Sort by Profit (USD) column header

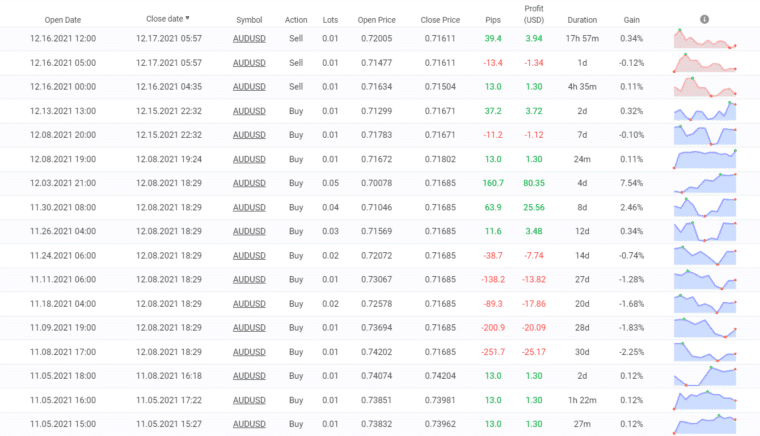pos(533,14)
